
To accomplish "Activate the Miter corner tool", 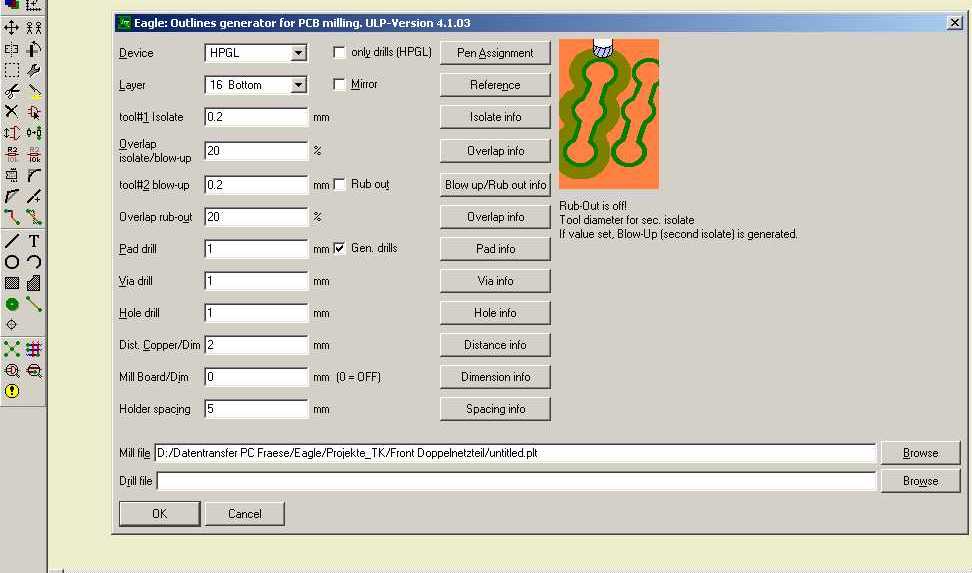I will 34,175.
